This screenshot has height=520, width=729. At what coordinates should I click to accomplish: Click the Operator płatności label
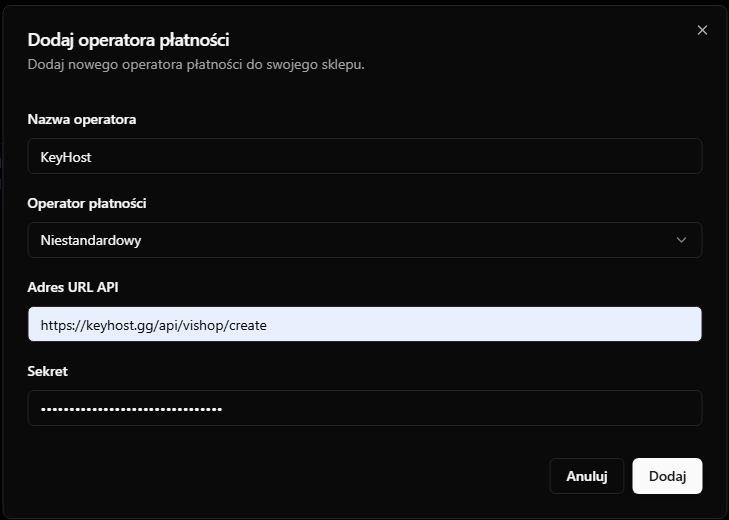click(87, 203)
